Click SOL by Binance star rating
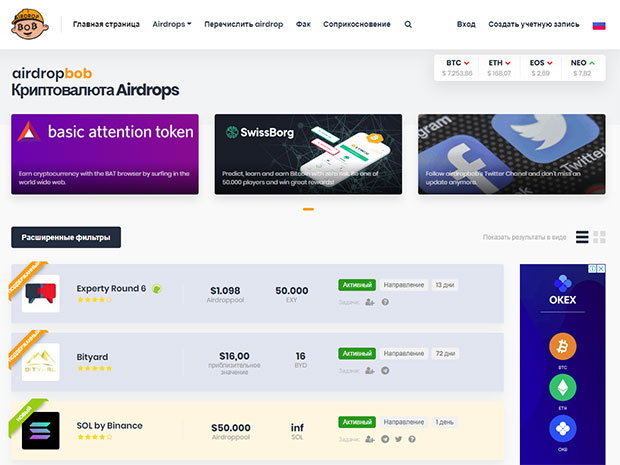The image size is (620, 465). pos(95,437)
